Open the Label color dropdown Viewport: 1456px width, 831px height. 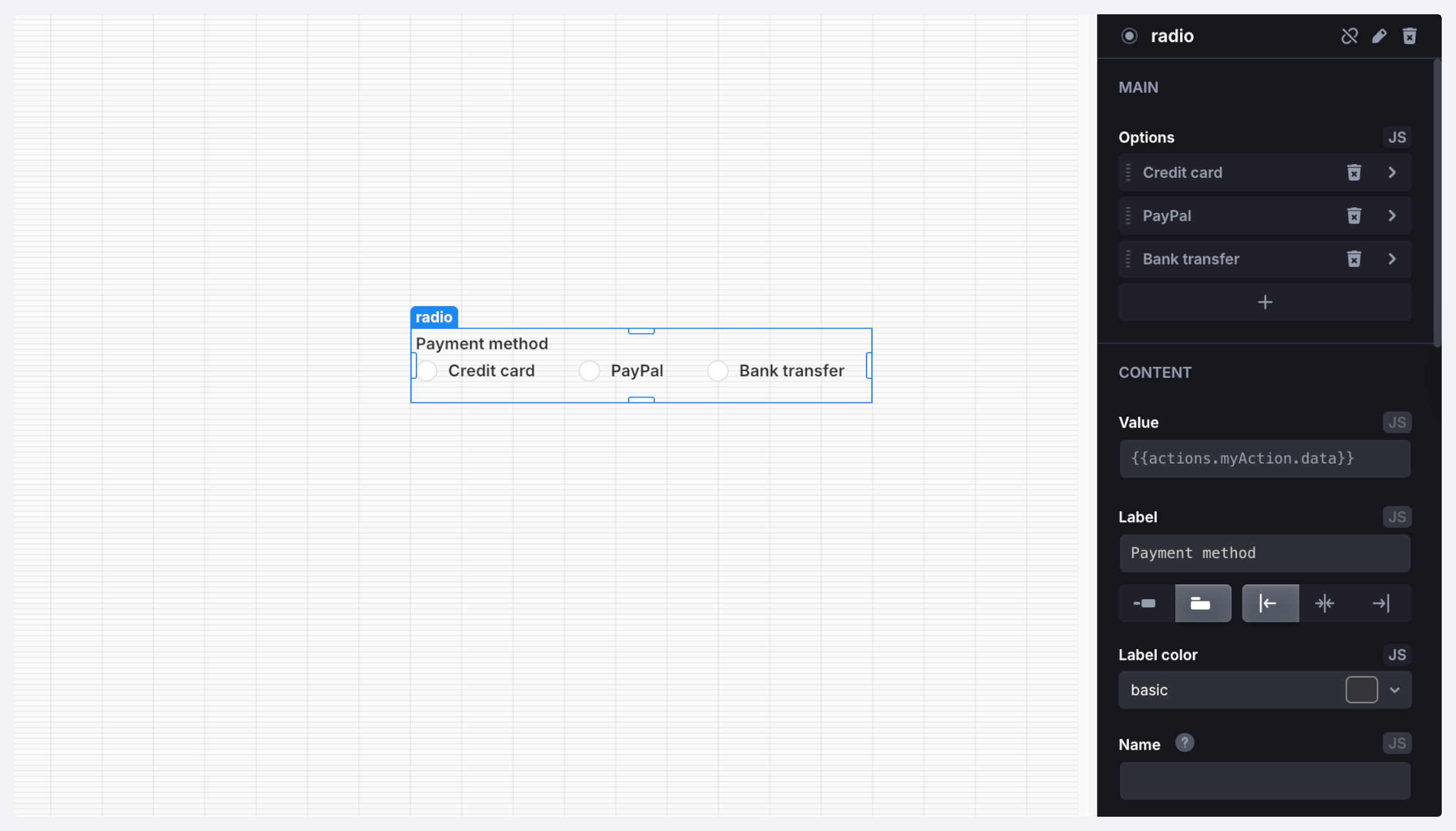tap(1394, 690)
